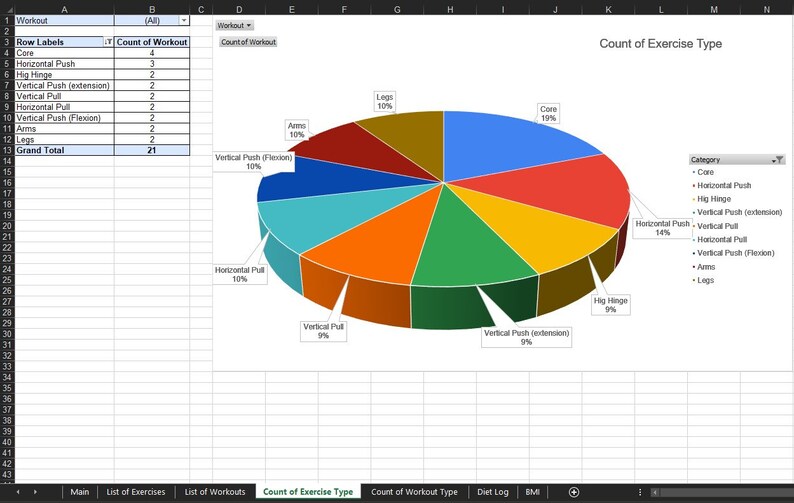Select the Core 19% data label
This screenshot has height=503, width=794.
point(548,113)
